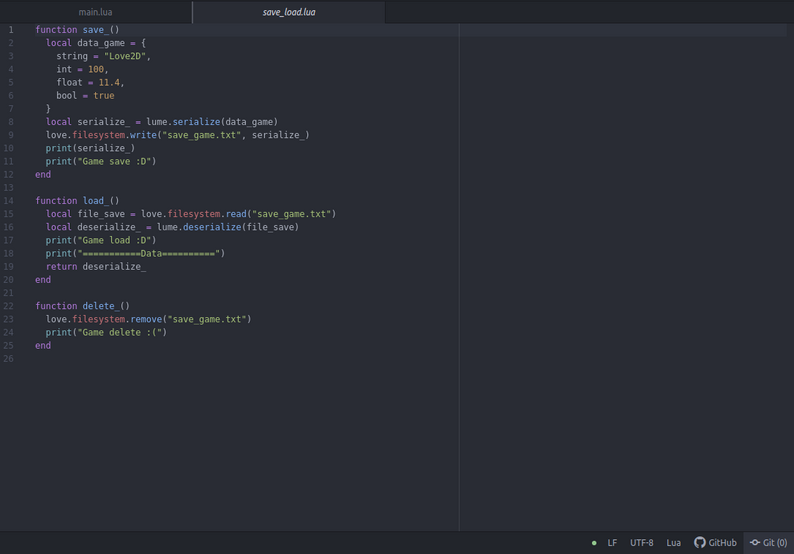
Task: Click the 'true' value on bool line
Action: 104,96
